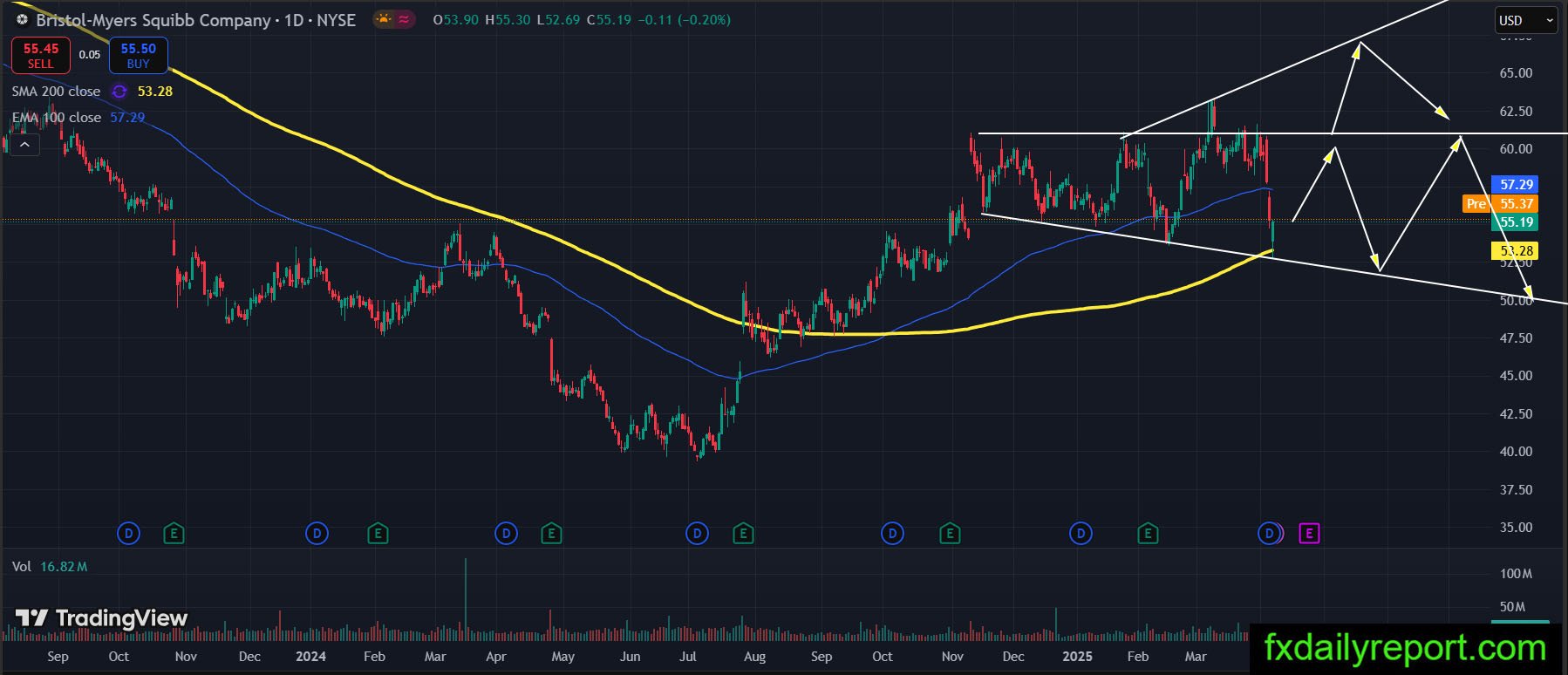Click the Aug label on the time axis
This screenshot has height=675, width=1568.
(754, 657)
